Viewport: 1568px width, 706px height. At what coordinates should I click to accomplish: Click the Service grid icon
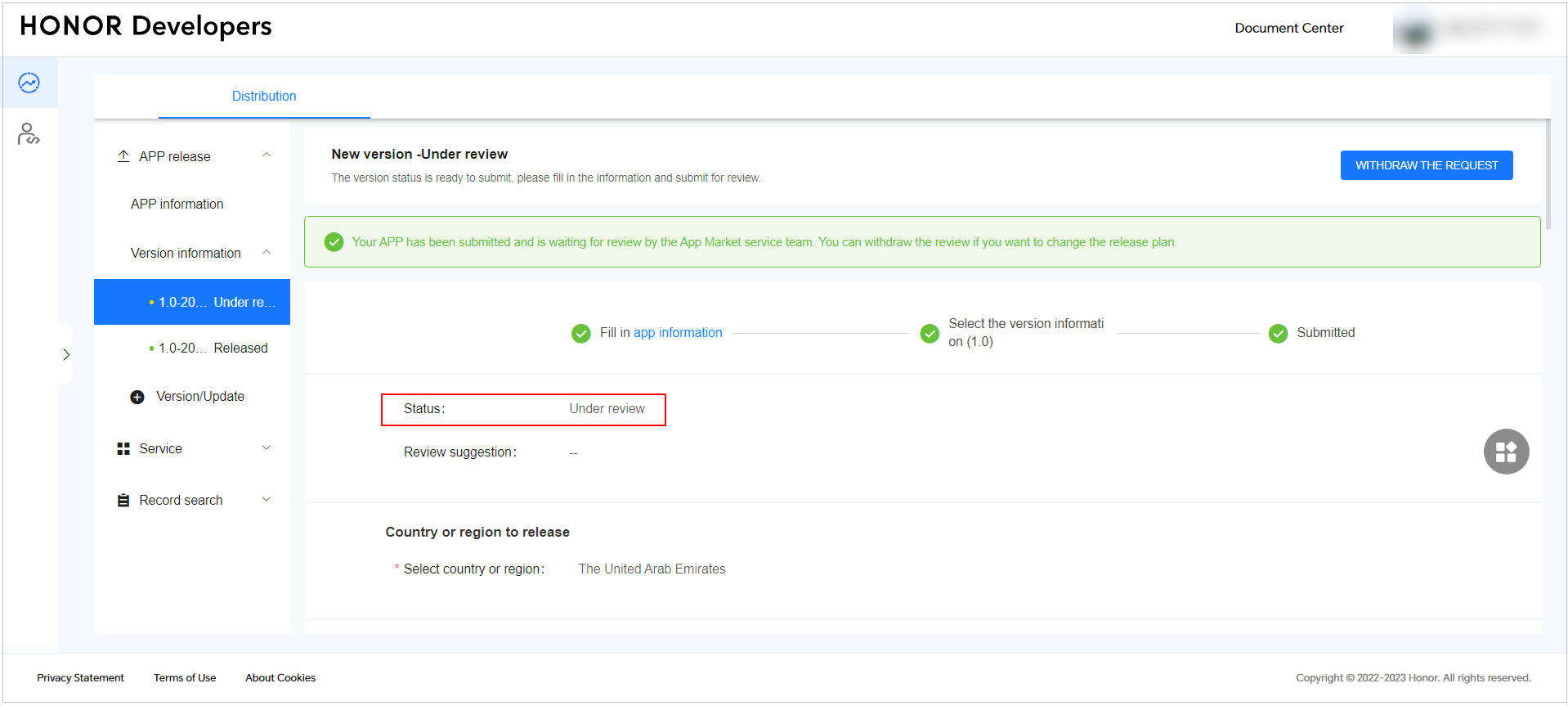pyautogui.click(x=123, y=449)
